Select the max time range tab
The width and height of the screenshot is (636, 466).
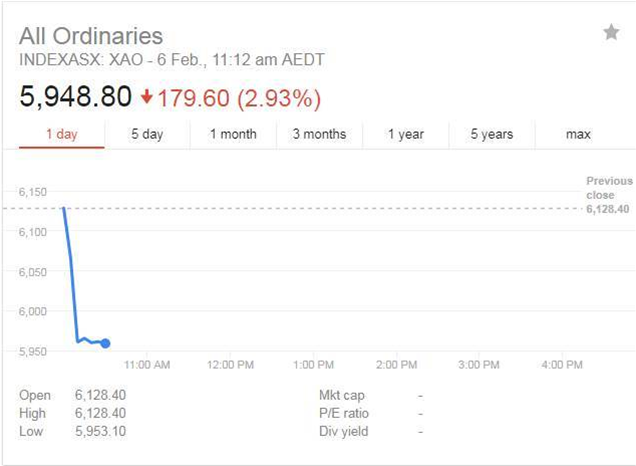click(578, 134)
